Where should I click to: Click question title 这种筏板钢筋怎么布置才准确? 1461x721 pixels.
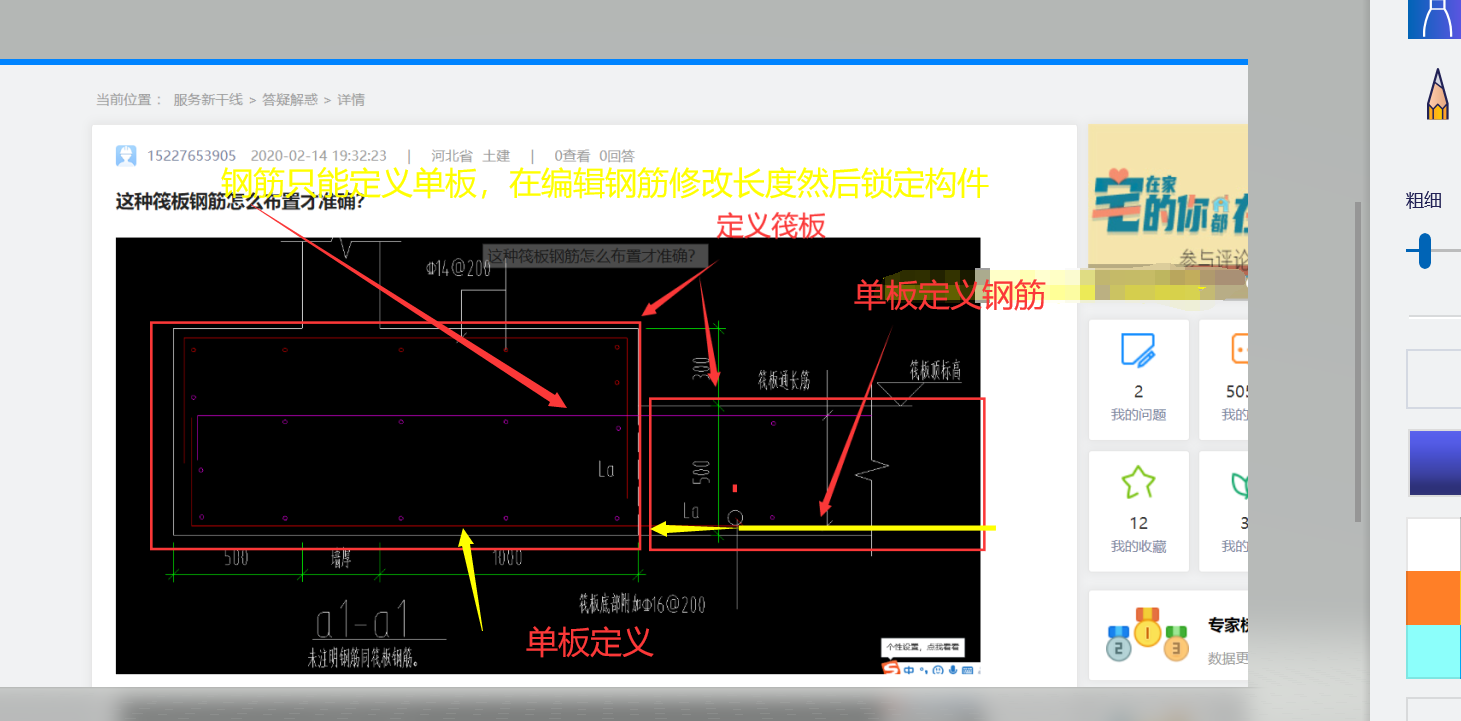point(240,201)
